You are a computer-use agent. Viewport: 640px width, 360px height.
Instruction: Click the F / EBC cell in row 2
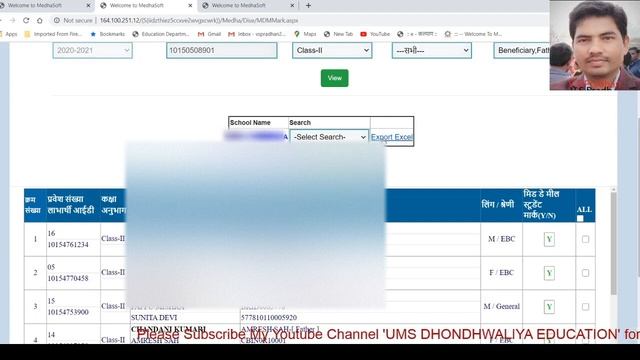pyautogui.click(x=502, y=273)
